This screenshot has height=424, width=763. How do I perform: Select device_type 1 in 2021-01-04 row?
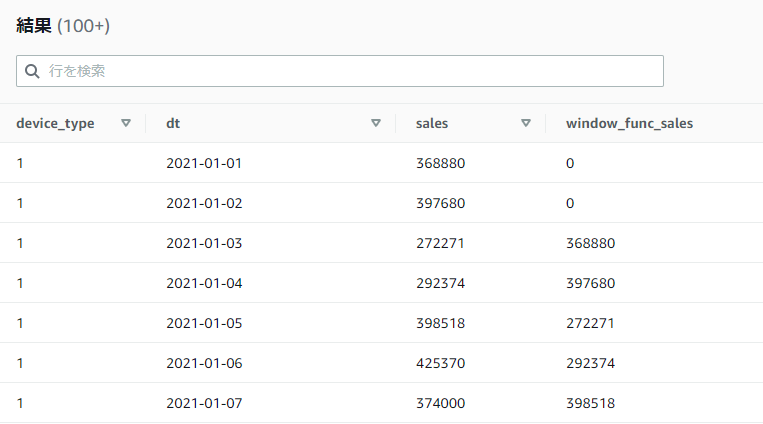coord(20,283)
